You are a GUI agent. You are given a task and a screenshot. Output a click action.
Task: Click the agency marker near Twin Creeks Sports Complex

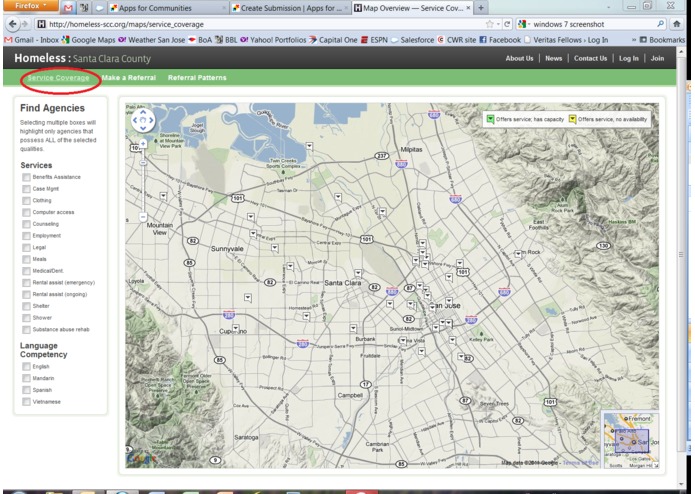(309, 146)
